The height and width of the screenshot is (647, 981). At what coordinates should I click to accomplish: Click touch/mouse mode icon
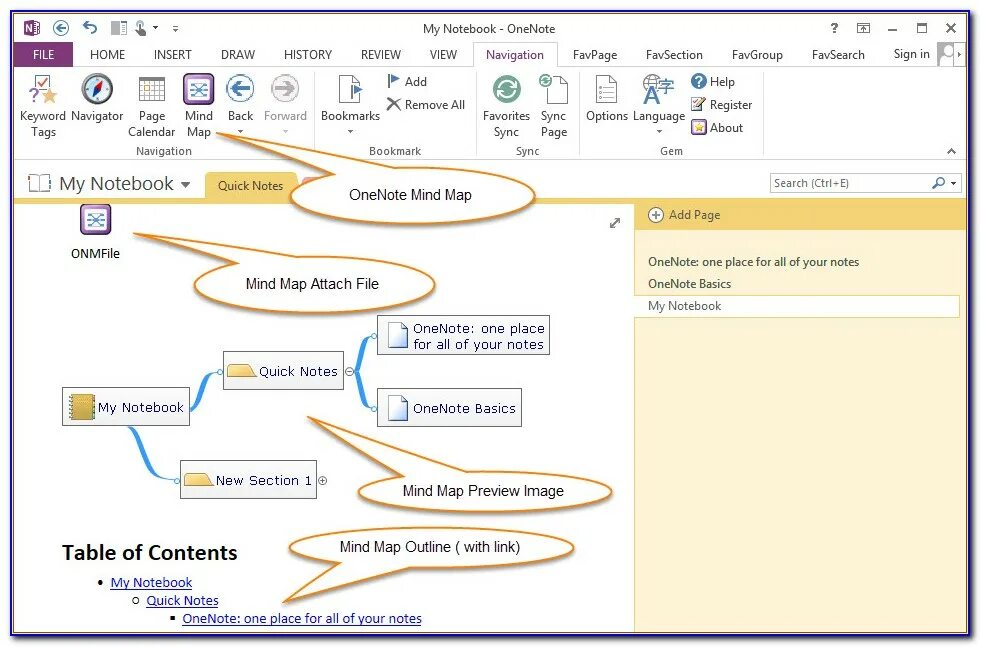click(141, 28)
